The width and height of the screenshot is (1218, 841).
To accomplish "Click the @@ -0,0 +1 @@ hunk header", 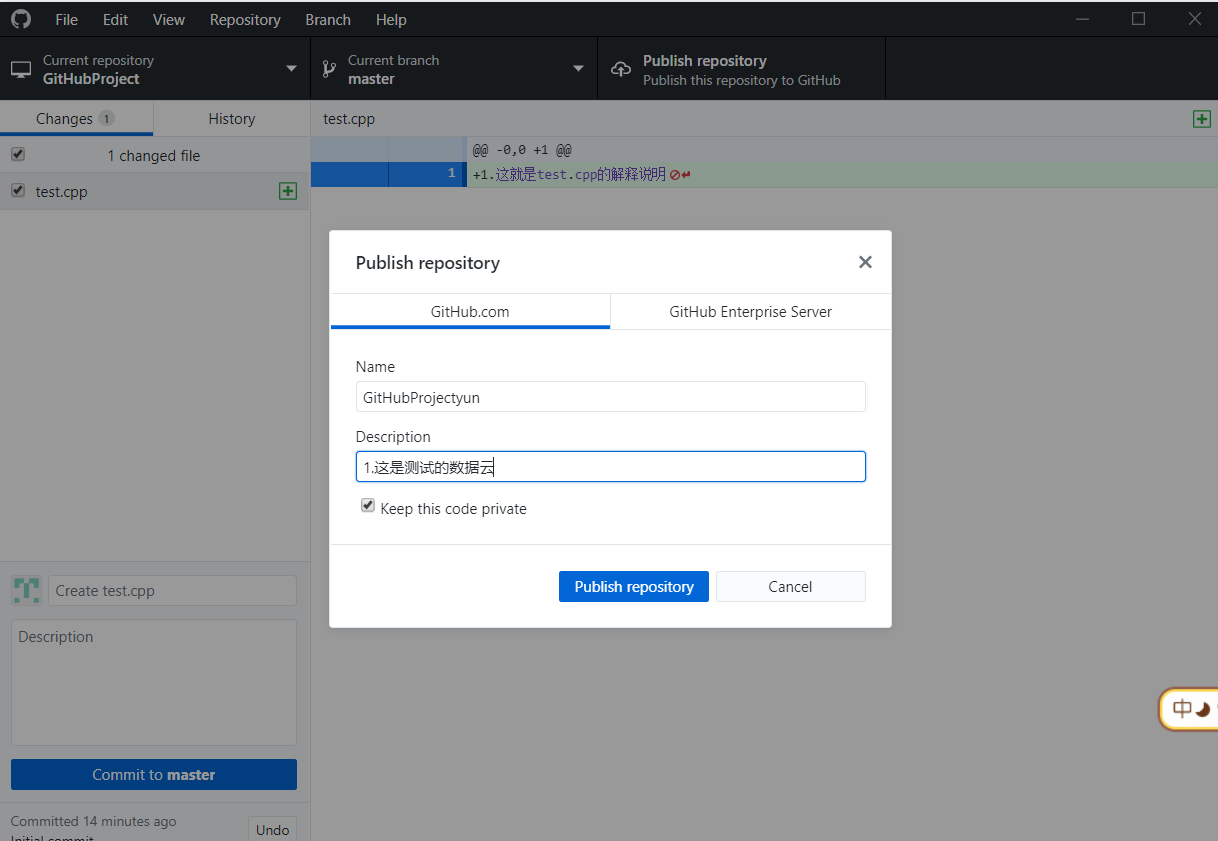I will 522,150.
